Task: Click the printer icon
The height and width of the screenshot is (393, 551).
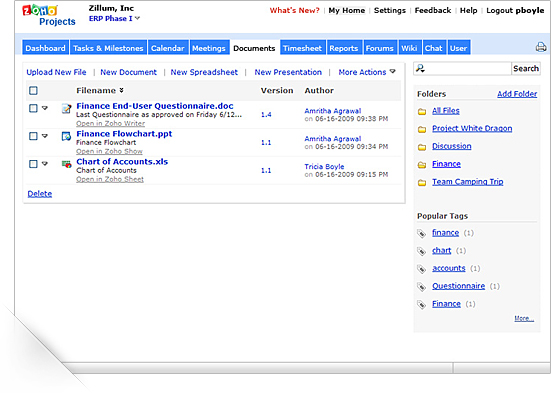Action: click(541, 47)
